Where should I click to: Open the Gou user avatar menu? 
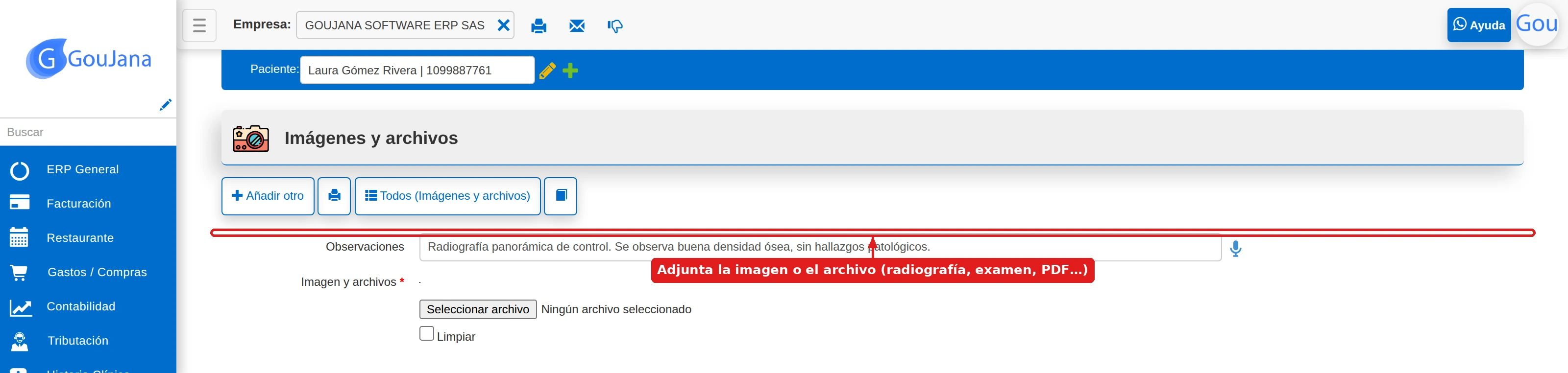(1537, 24)
